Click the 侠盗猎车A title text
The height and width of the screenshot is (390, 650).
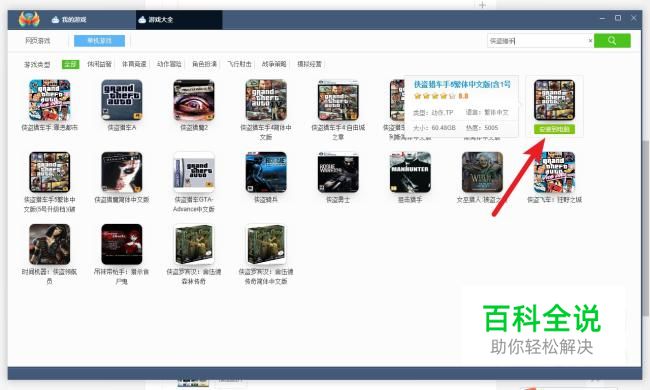(122, 128)
